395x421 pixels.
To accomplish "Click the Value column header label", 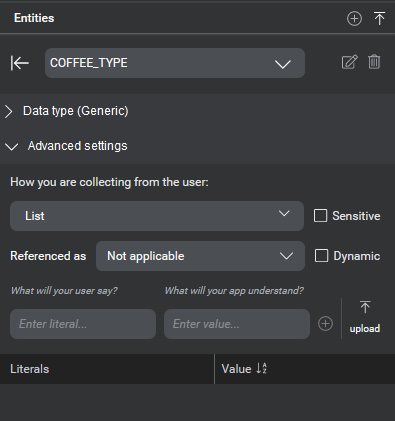I will tap(236, 369).
